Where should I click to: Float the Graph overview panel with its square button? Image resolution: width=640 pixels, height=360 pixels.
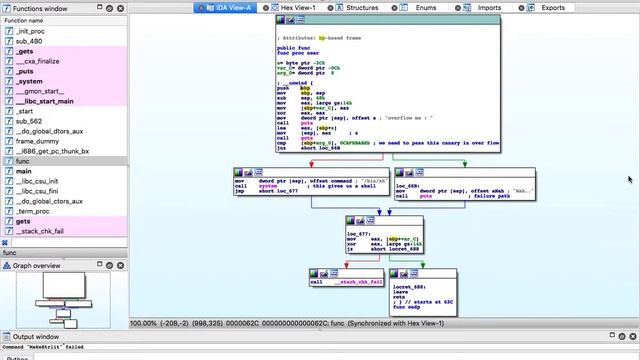[x=100, y=264]
